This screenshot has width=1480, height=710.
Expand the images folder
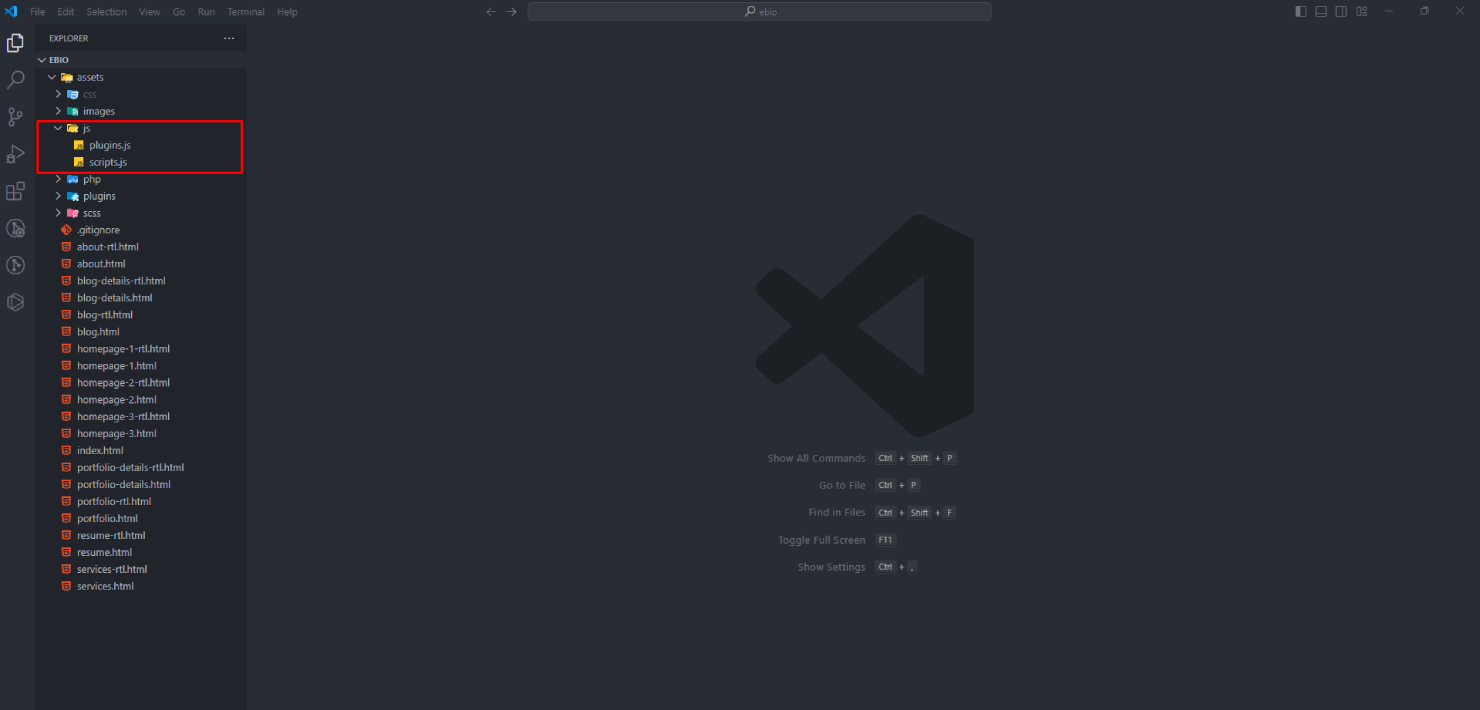(x=140, y=111)
